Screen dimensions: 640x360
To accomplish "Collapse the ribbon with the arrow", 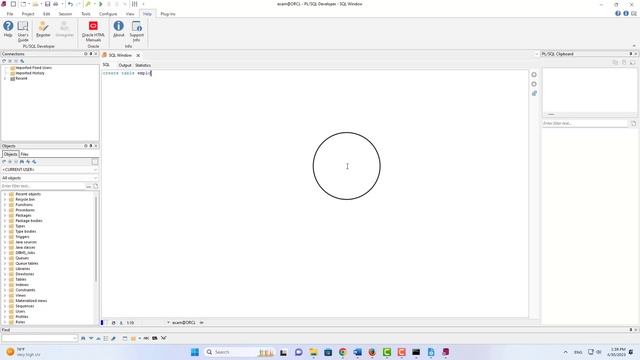I will pos(634,46).
